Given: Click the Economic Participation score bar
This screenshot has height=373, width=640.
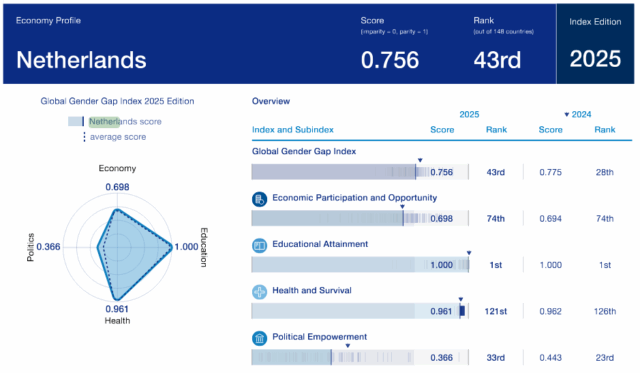Looking at the screenshot, I should pos(360,218).
